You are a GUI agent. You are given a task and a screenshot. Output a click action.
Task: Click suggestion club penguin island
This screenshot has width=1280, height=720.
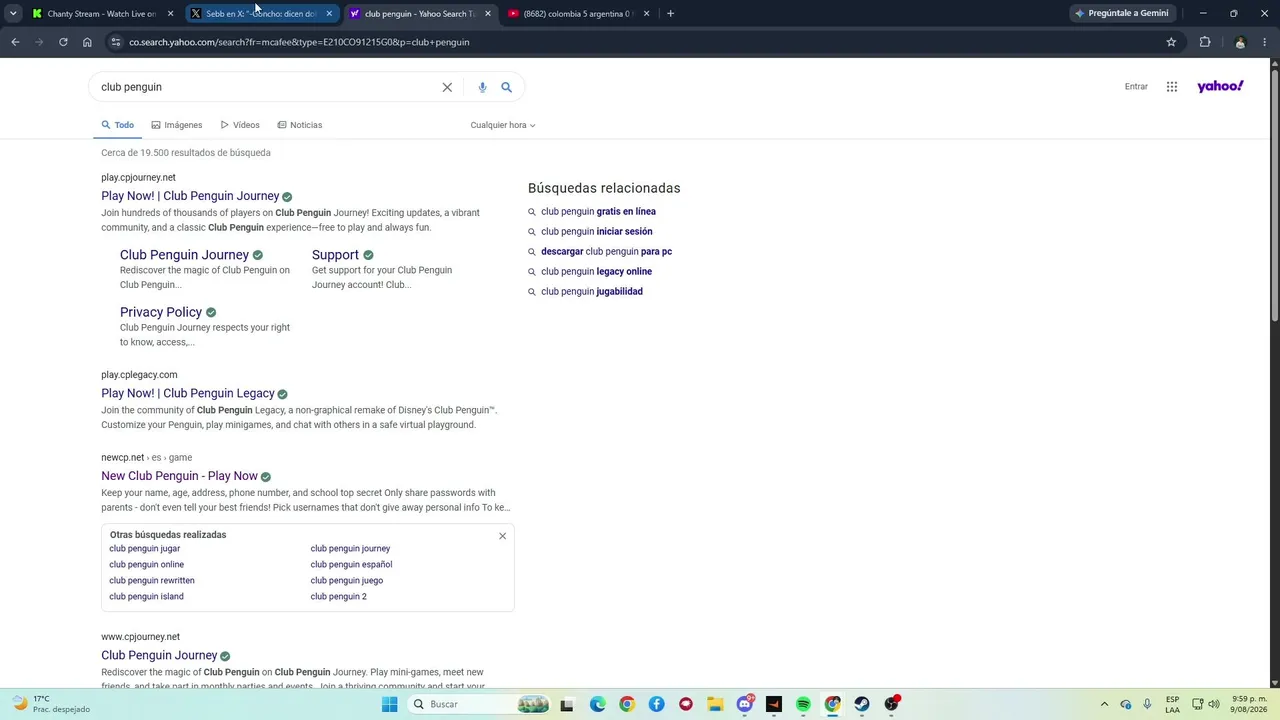tap(146, 596)
